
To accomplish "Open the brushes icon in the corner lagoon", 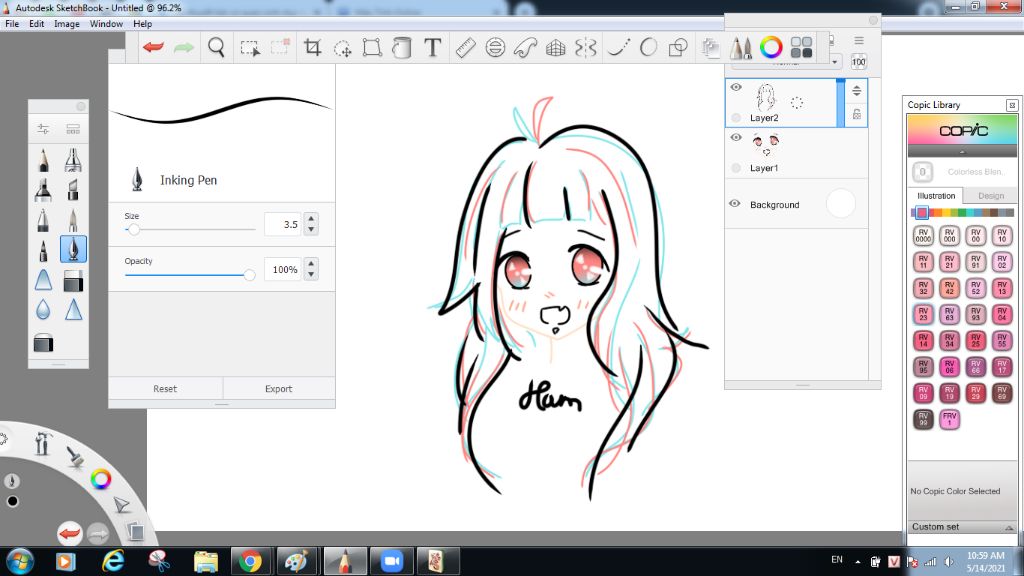I will point(76,456).
